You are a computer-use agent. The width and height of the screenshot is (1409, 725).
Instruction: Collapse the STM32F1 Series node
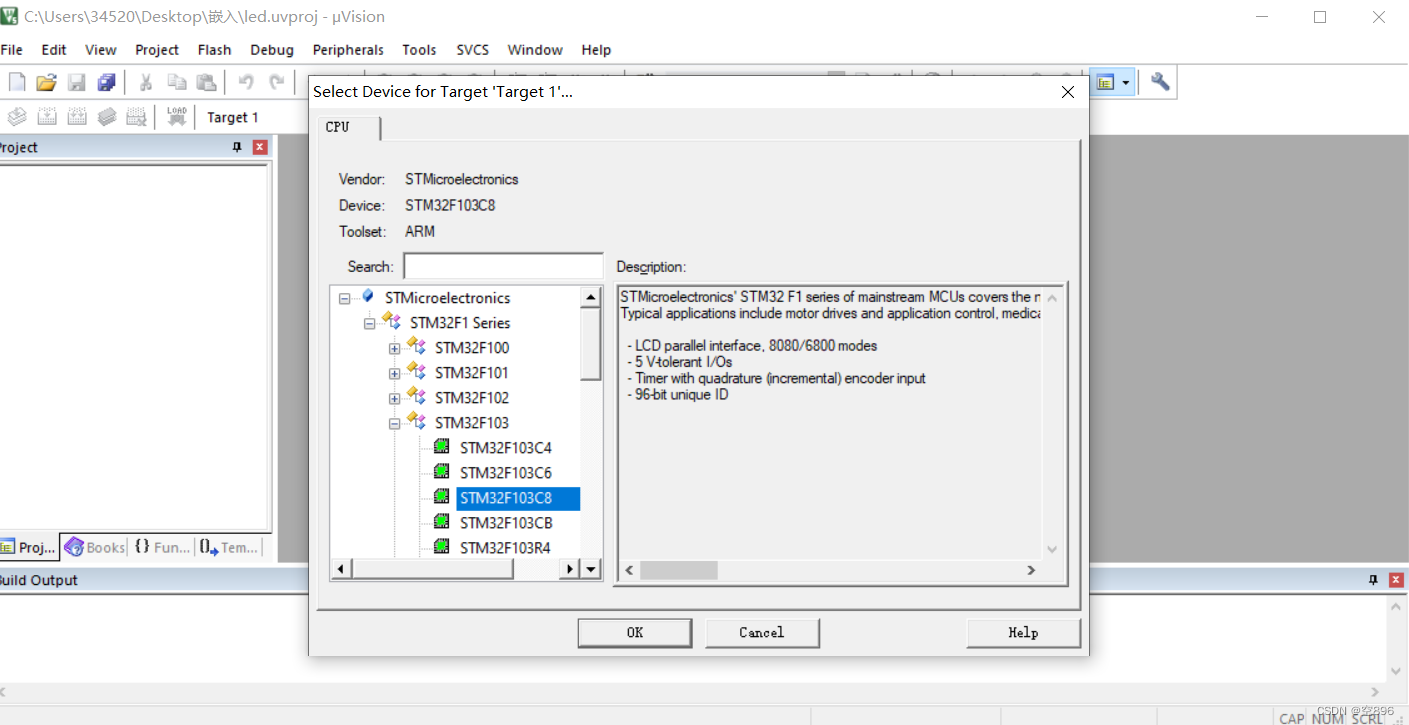click(369, 323)
